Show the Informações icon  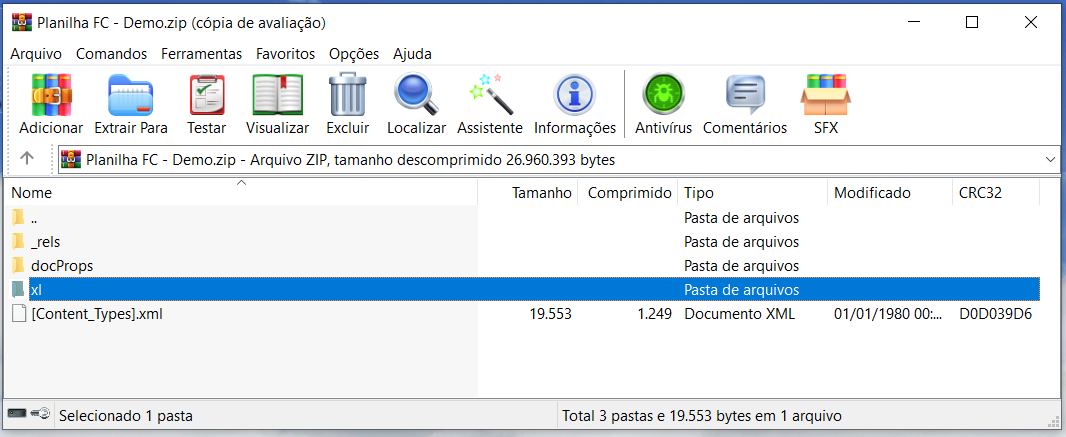click(x=574, y=94)
